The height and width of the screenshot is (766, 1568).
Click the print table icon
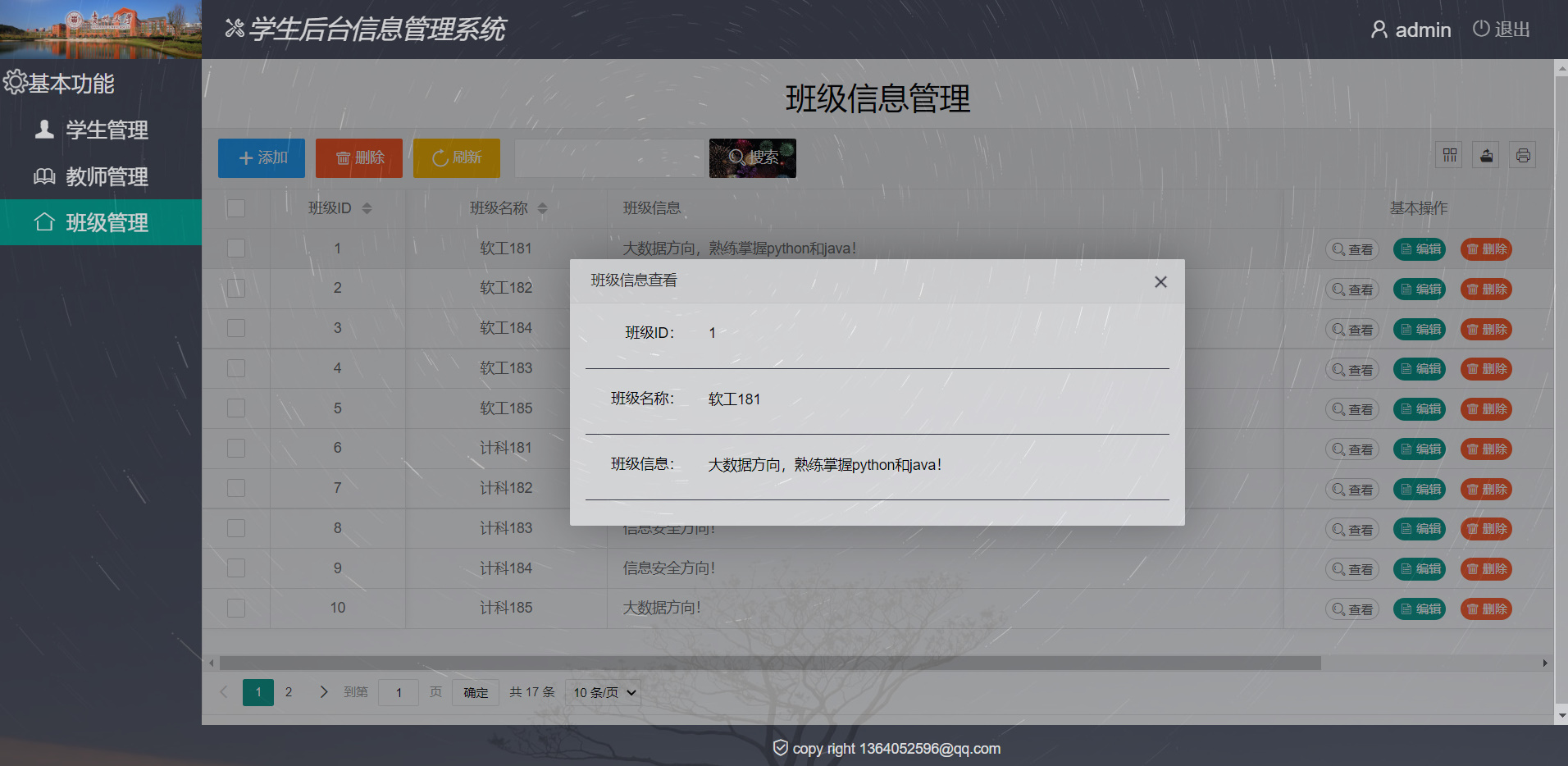pos(1523,155)
